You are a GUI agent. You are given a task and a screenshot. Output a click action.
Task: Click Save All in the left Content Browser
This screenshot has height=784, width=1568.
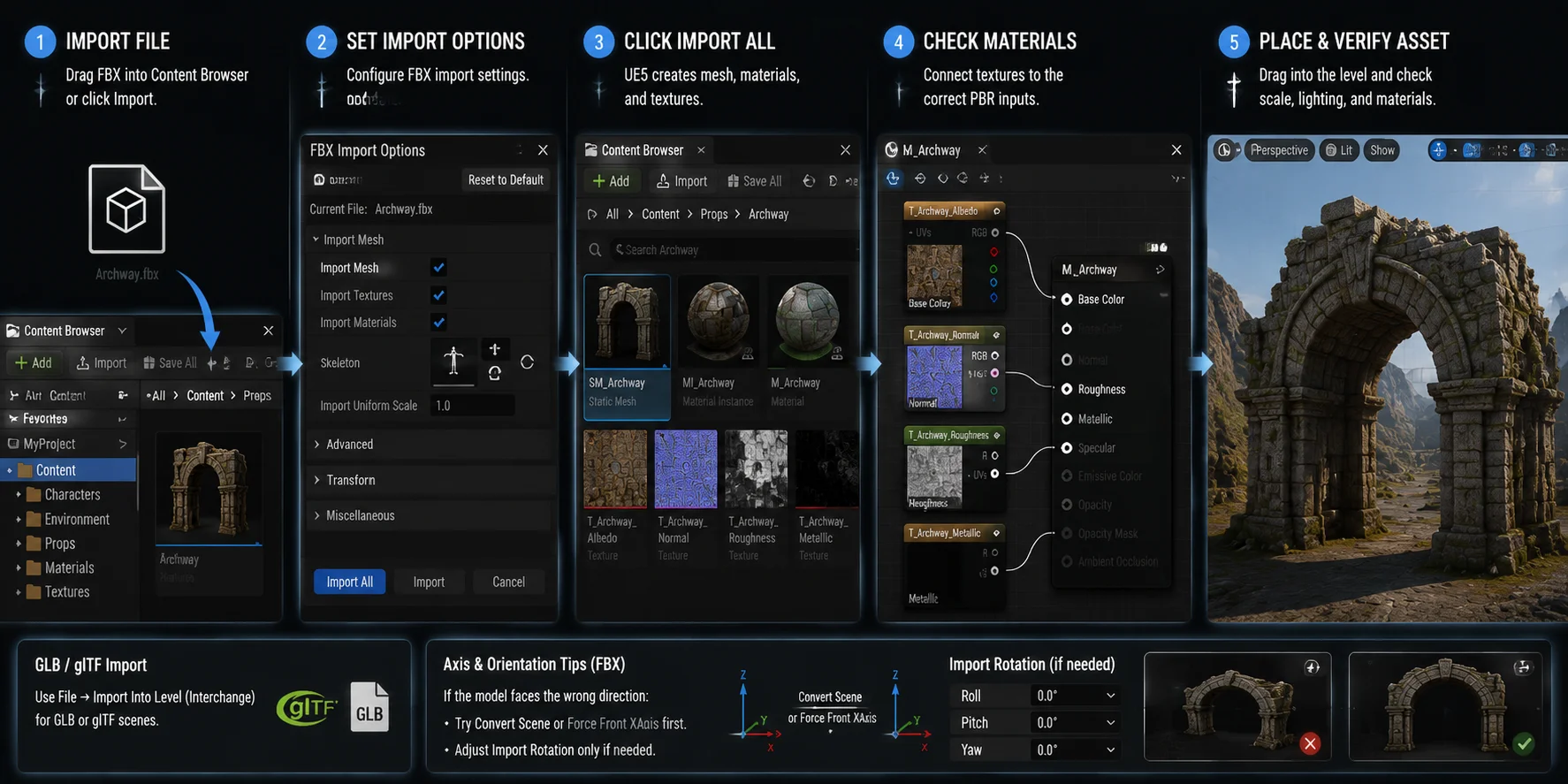coord(170,362)
